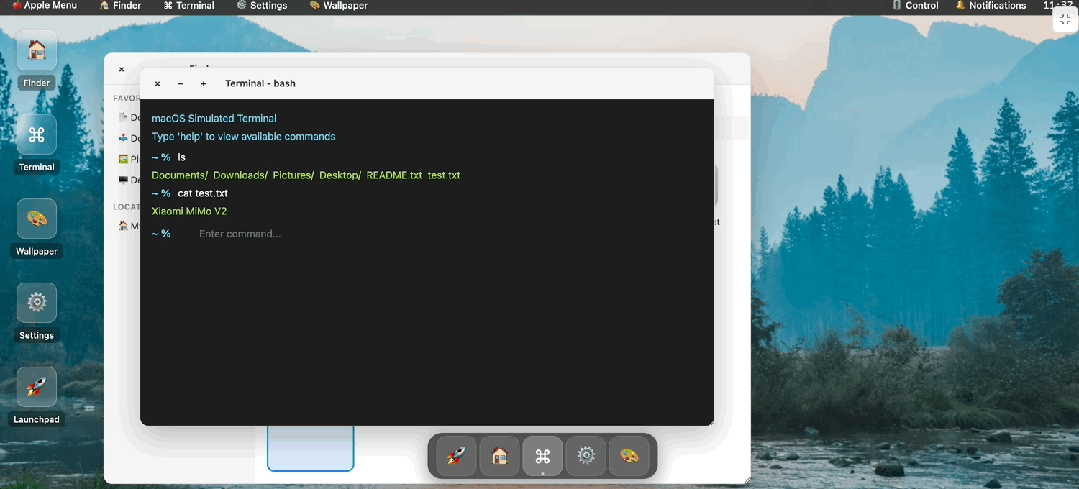
Task: Click the house Finder icon in dock
Action: [499, 456]
